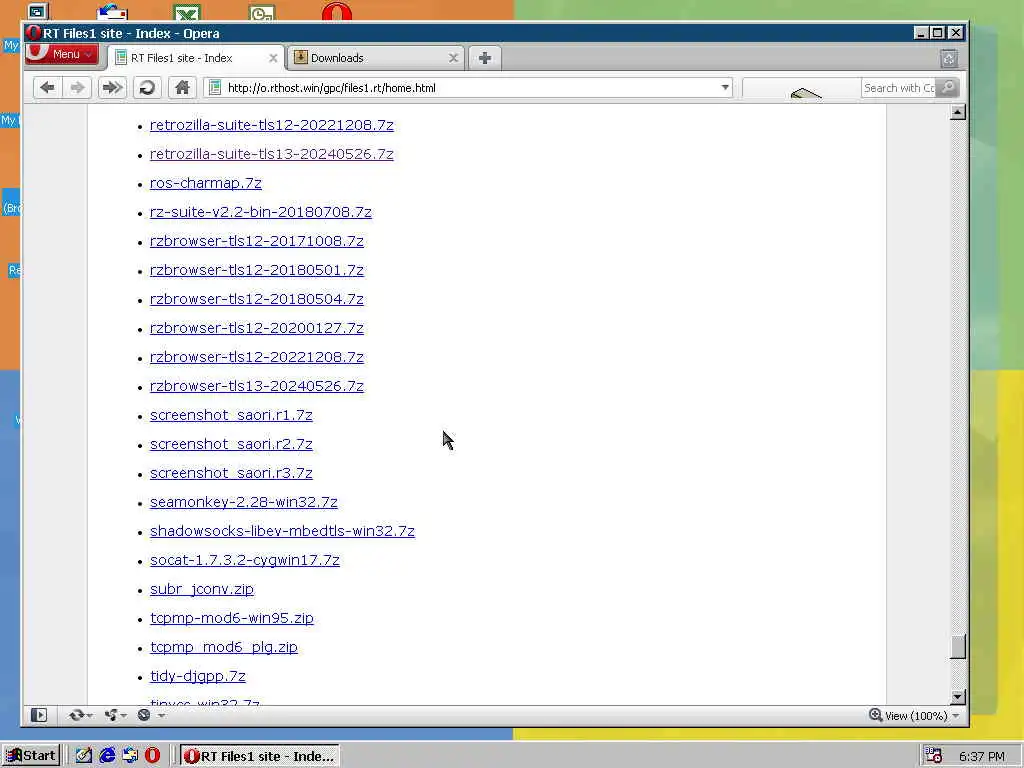Click the Search with field

click(899, 88)
